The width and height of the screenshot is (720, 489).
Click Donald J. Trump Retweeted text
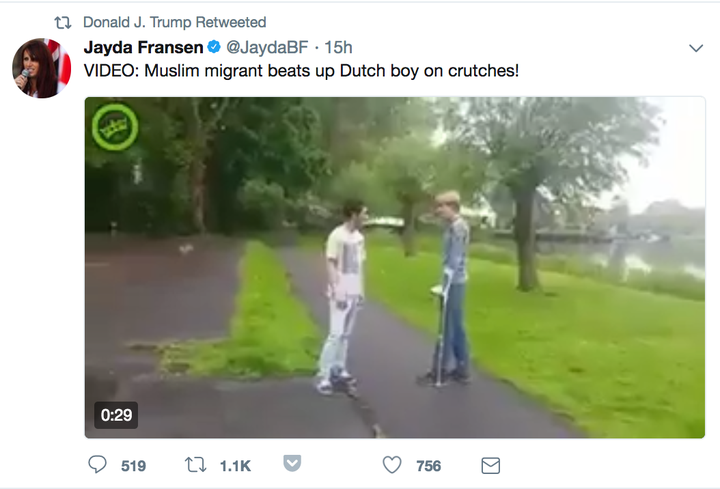coord(174,22)
